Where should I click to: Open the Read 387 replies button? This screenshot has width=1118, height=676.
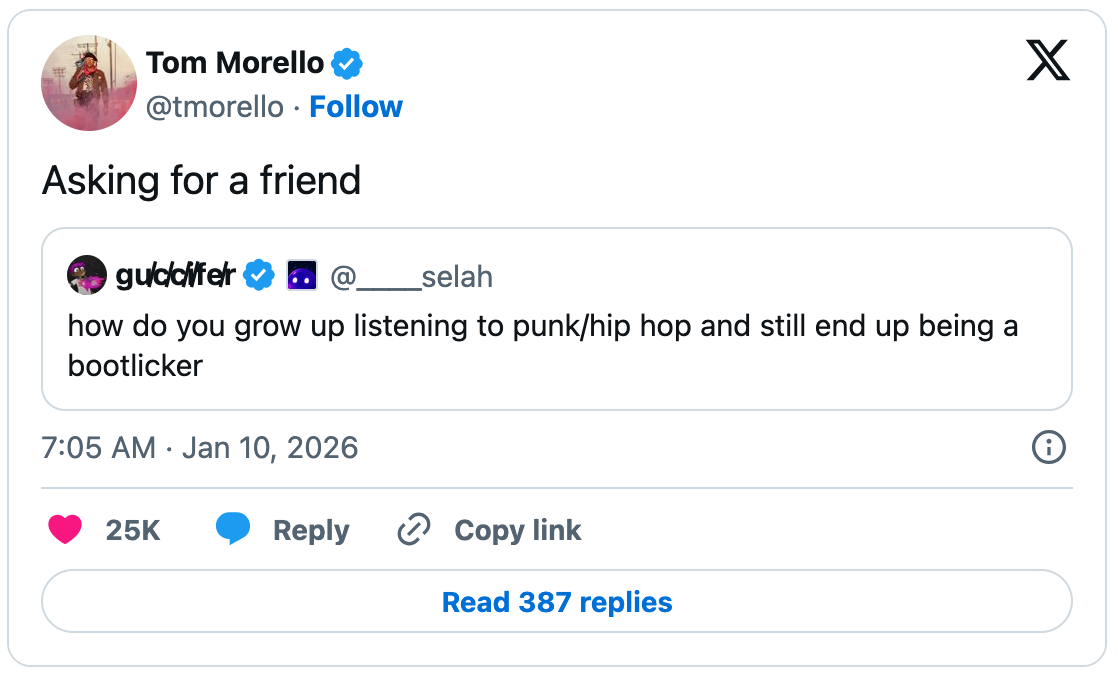point(557,602)
